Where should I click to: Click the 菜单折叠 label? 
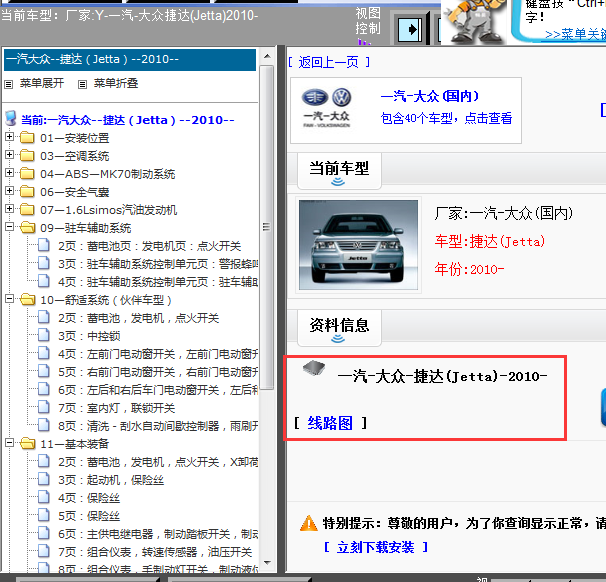[116, 83]
